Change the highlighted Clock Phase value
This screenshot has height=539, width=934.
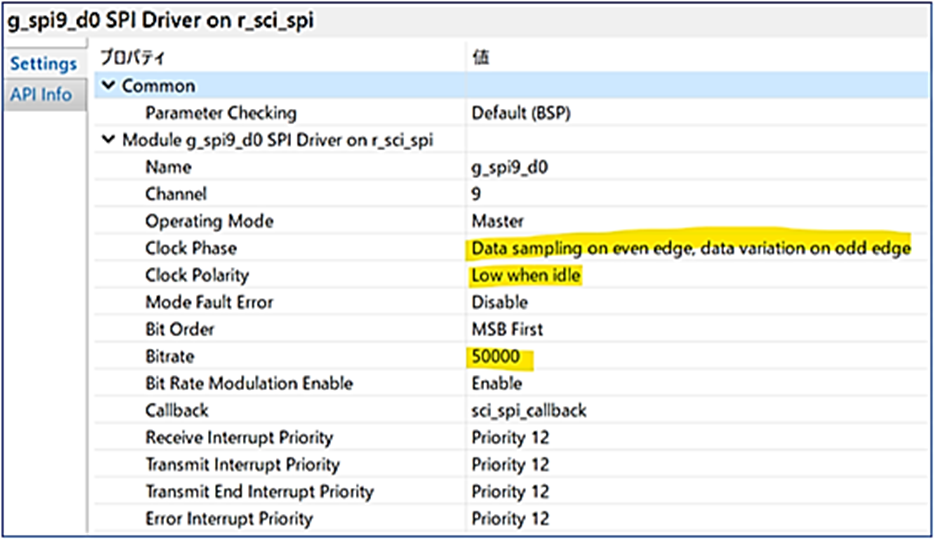click(690, 247)
